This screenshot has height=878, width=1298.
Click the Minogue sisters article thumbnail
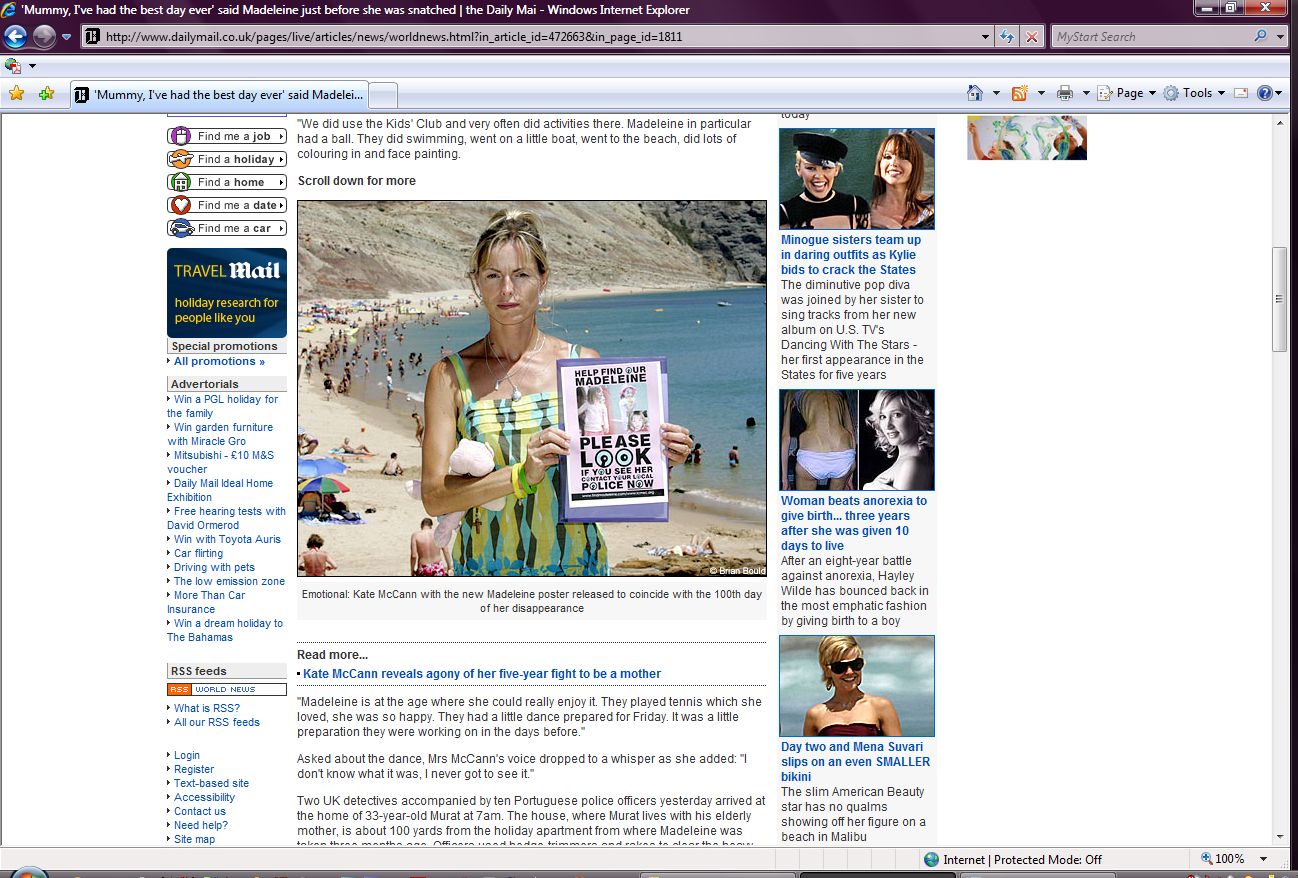[x=856, y=179]
